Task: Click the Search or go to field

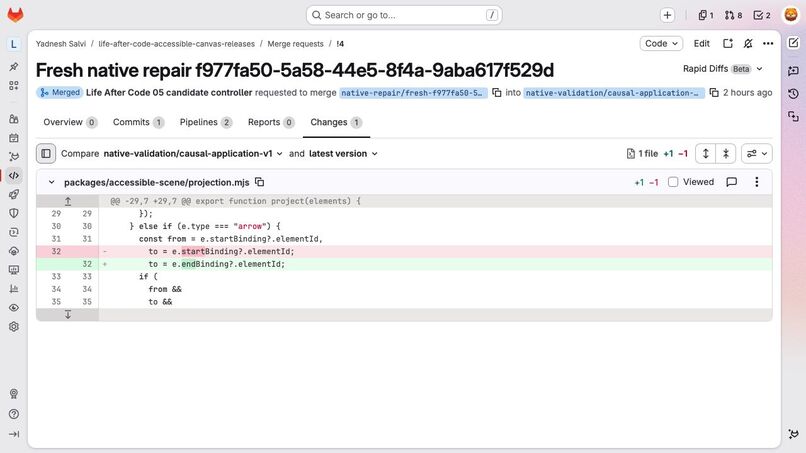Action: 404,15
